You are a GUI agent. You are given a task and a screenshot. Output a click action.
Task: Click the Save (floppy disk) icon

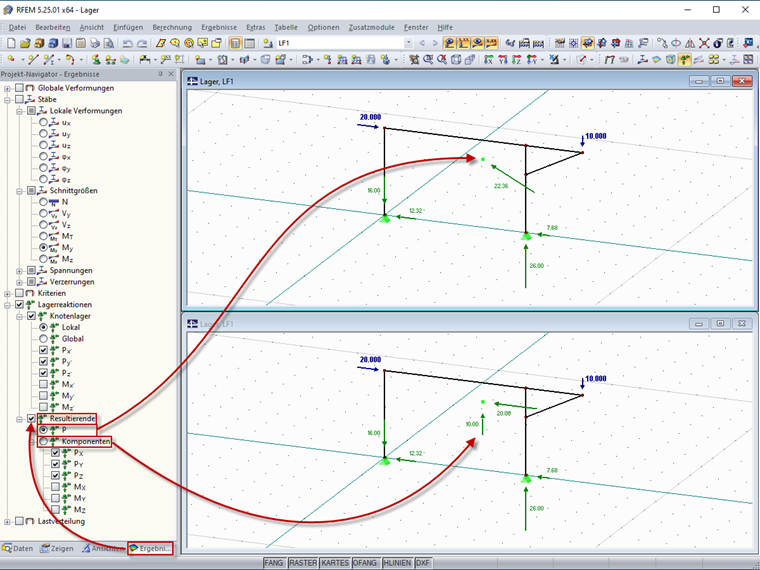[67, 43]
